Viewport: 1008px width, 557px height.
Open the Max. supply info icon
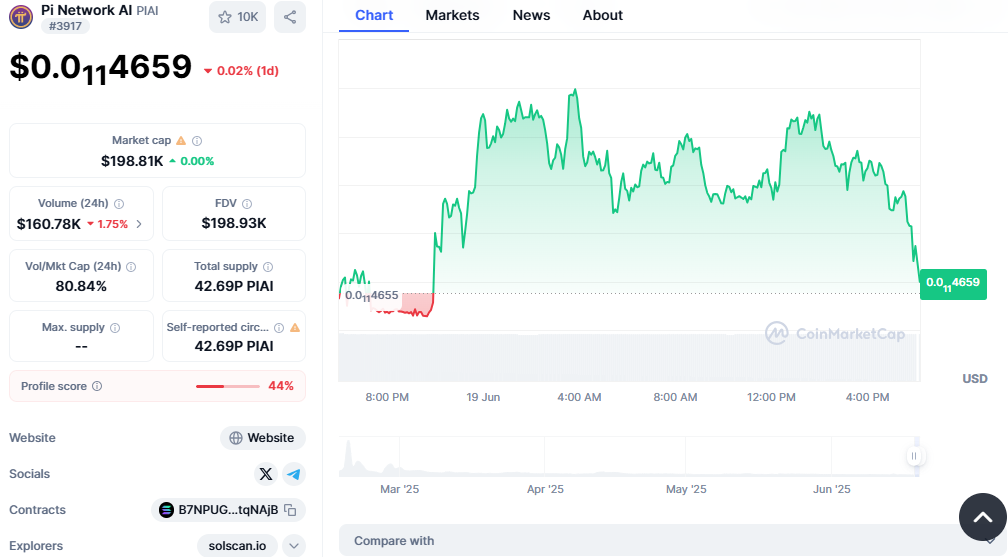(115, 328)
